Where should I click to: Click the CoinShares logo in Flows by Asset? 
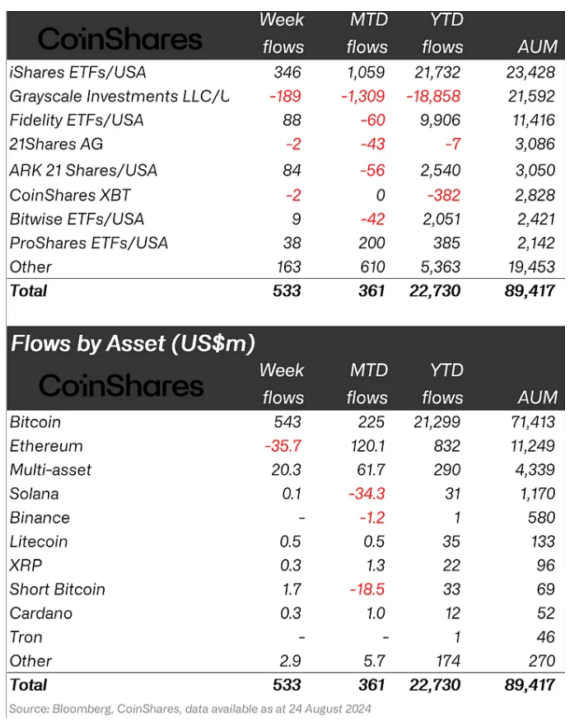[x=121, y=386]
